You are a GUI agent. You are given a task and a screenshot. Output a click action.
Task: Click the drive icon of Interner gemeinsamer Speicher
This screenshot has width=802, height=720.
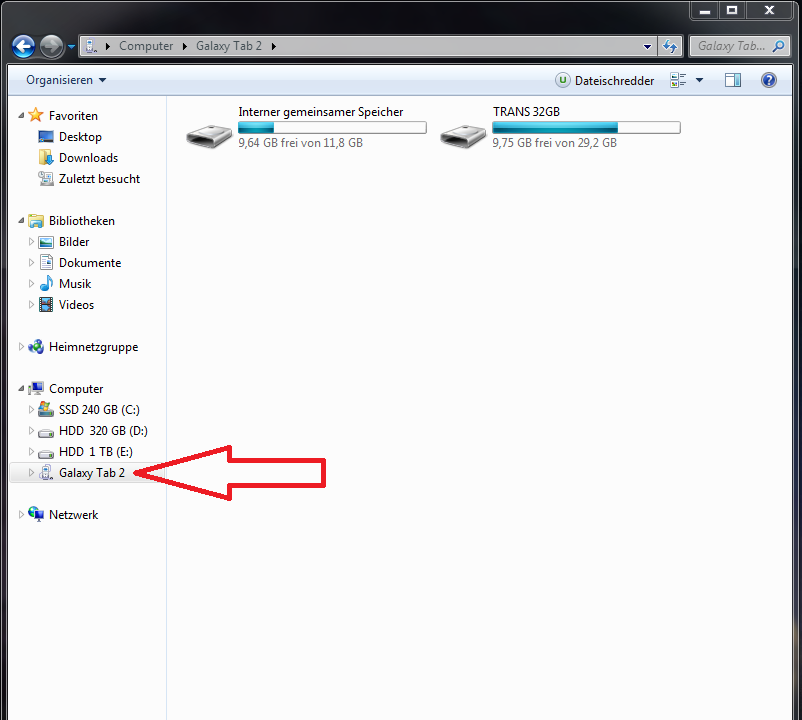(x=209, y=136)
